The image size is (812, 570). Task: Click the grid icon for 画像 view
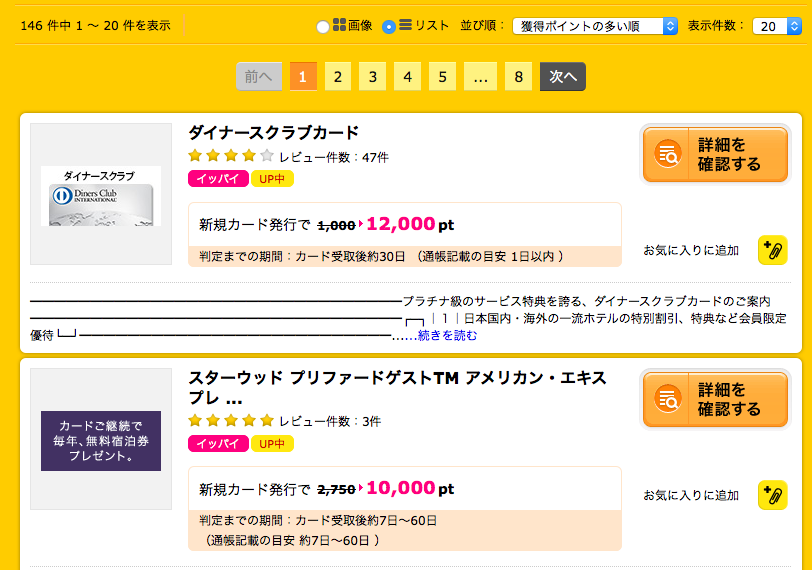[x=339, y=24]
